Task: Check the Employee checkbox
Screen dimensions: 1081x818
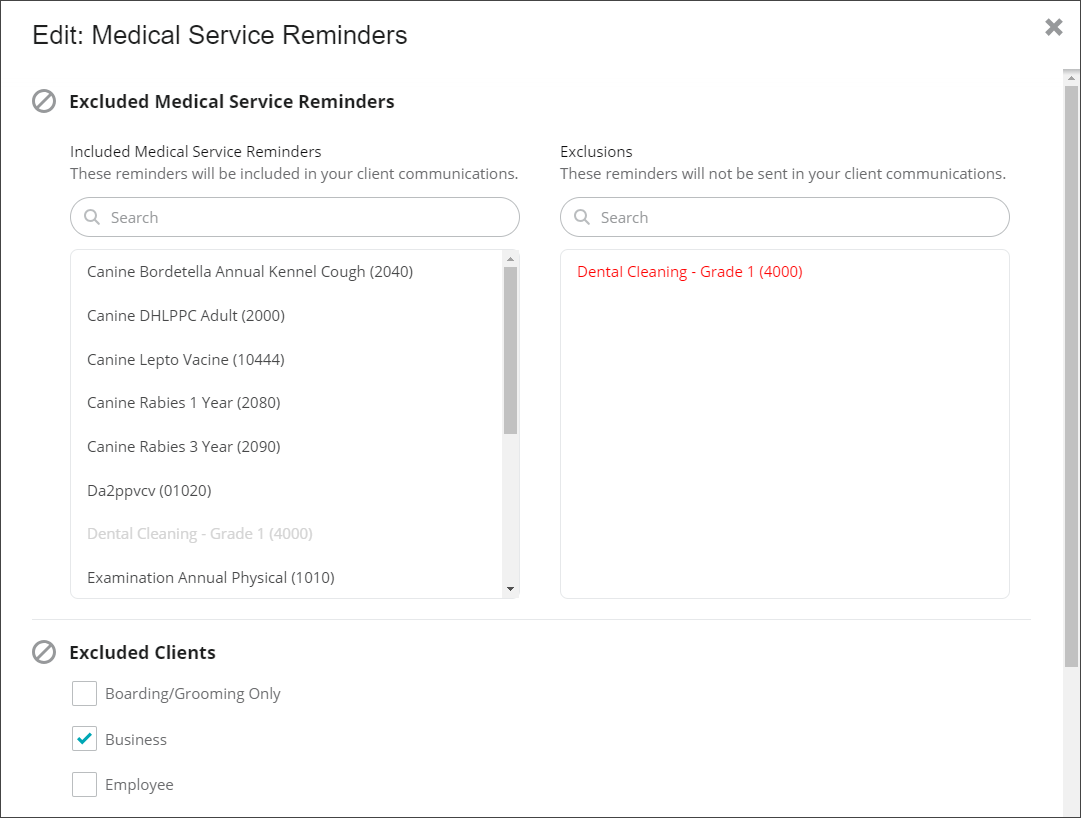Action: [84, 784]
